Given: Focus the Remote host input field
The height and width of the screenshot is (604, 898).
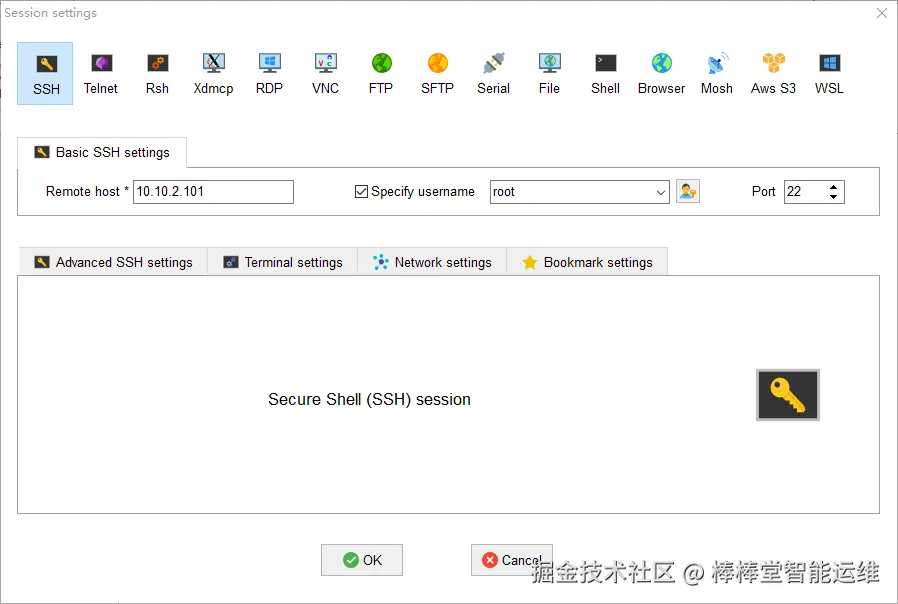Looking at the screenshot, I should (213, 192).
